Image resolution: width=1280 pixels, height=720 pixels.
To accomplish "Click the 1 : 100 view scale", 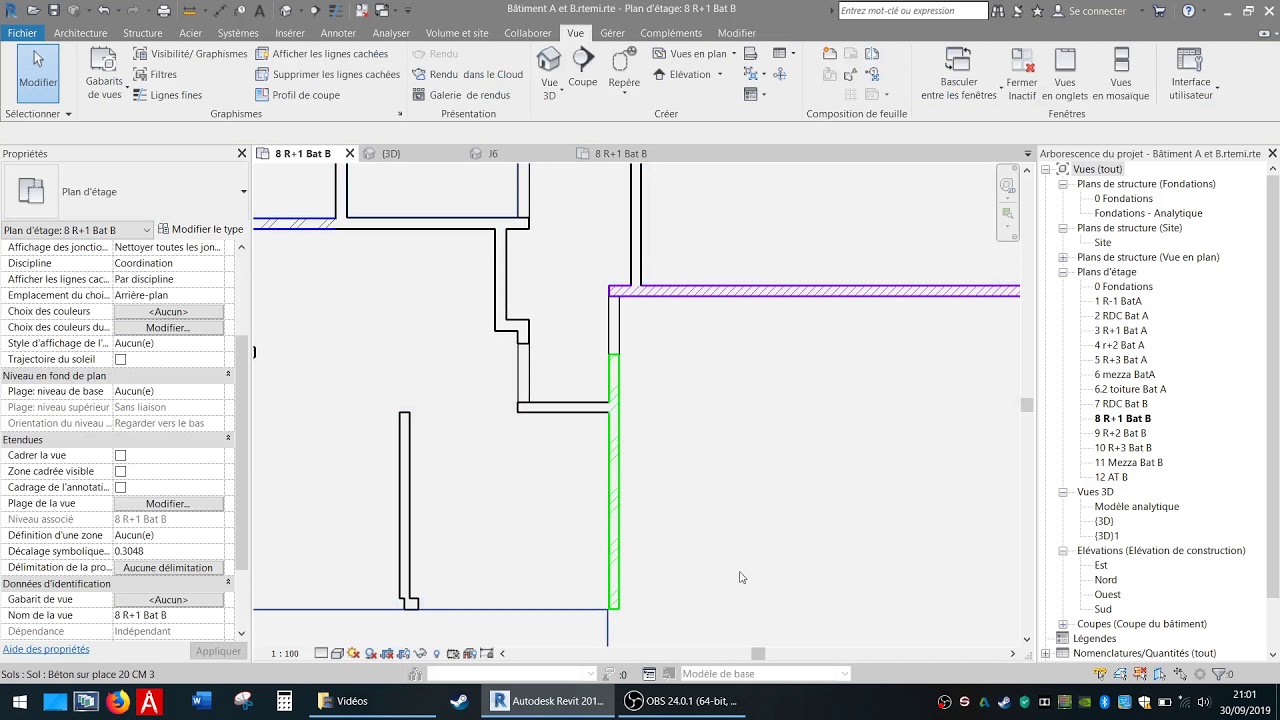I will (x=285, y=654).
